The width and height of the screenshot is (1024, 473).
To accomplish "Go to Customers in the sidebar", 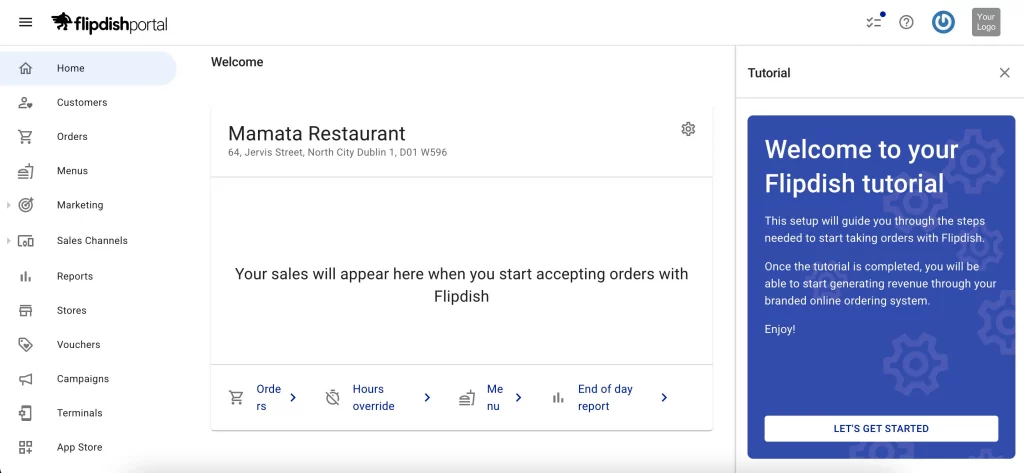I will click(x=81, y=102).
